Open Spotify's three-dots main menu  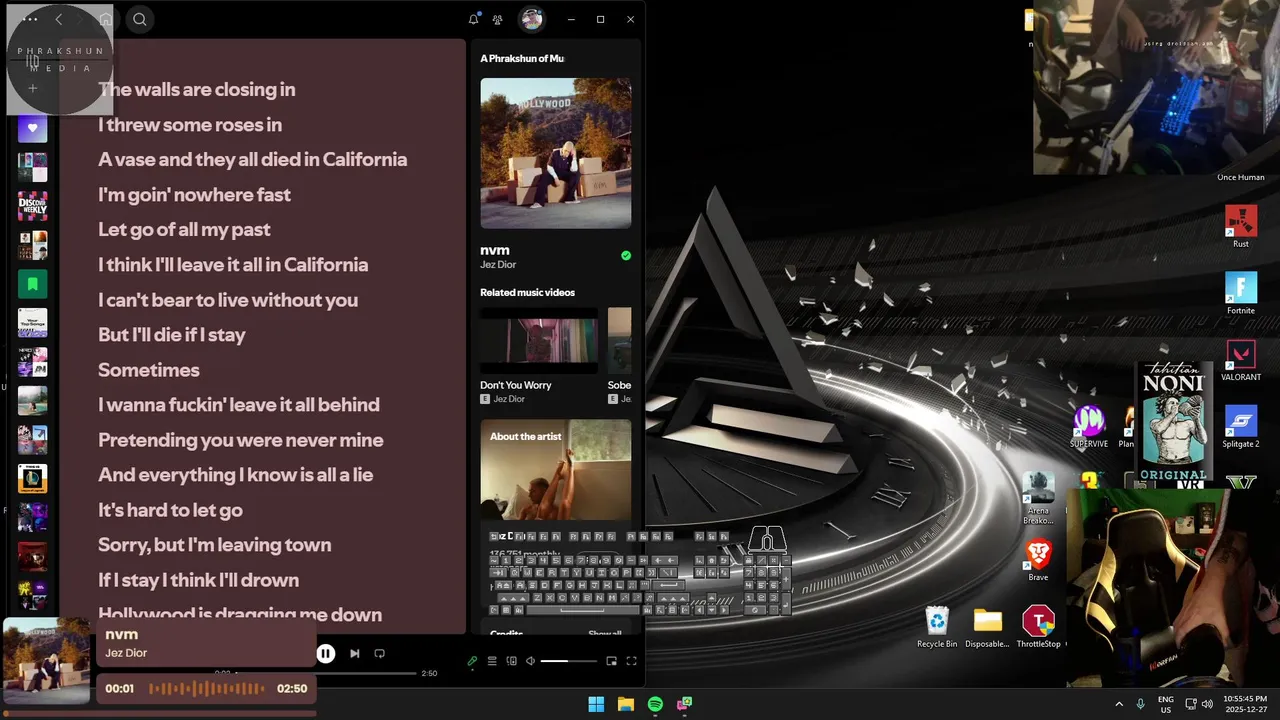coord(30,19)
